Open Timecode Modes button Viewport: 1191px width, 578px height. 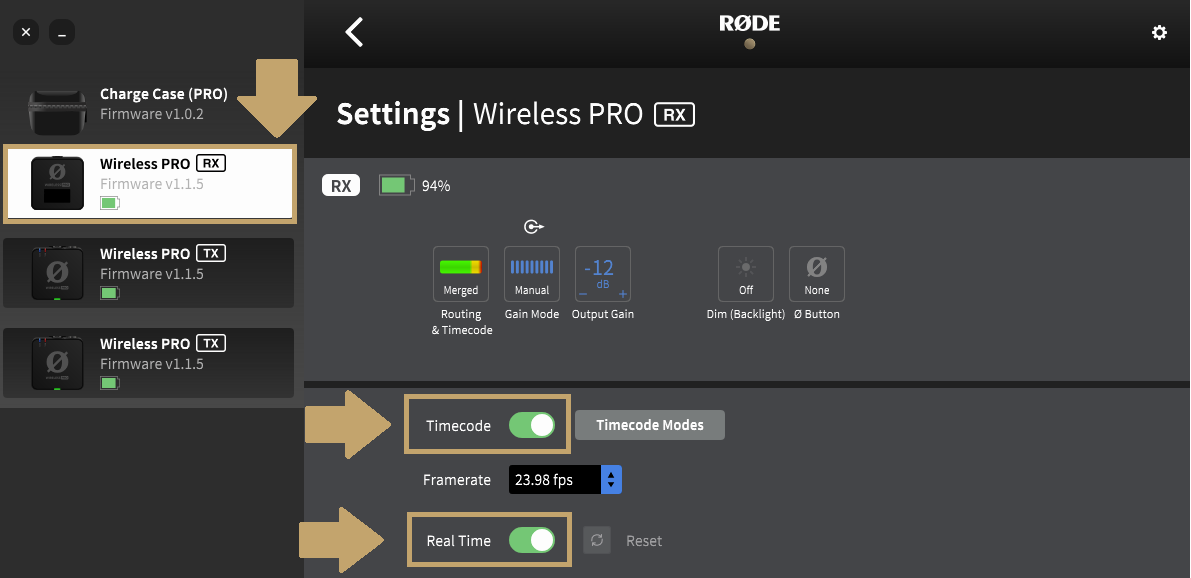(x=649, y=425)
